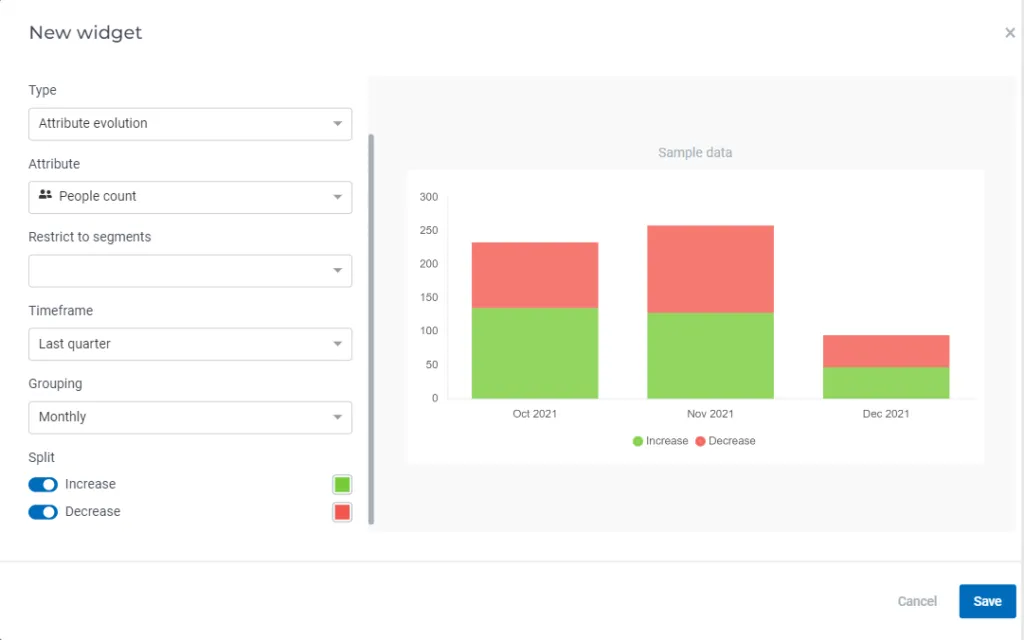
Task: Pick the green Increase color swatch
Action: (342, 485)
